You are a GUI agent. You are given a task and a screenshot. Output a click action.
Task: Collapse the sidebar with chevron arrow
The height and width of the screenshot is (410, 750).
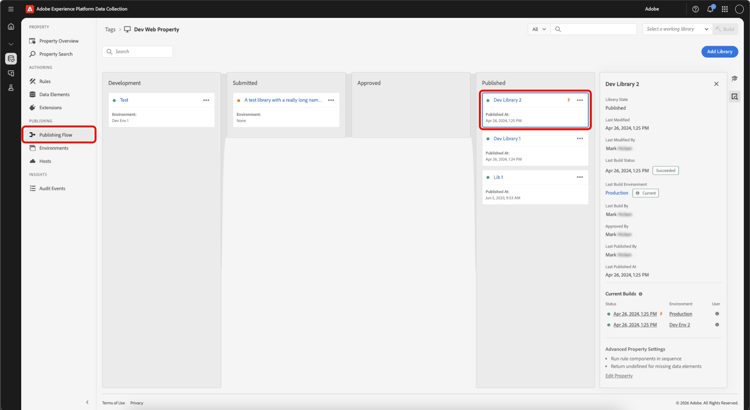(x=87, y=402)
